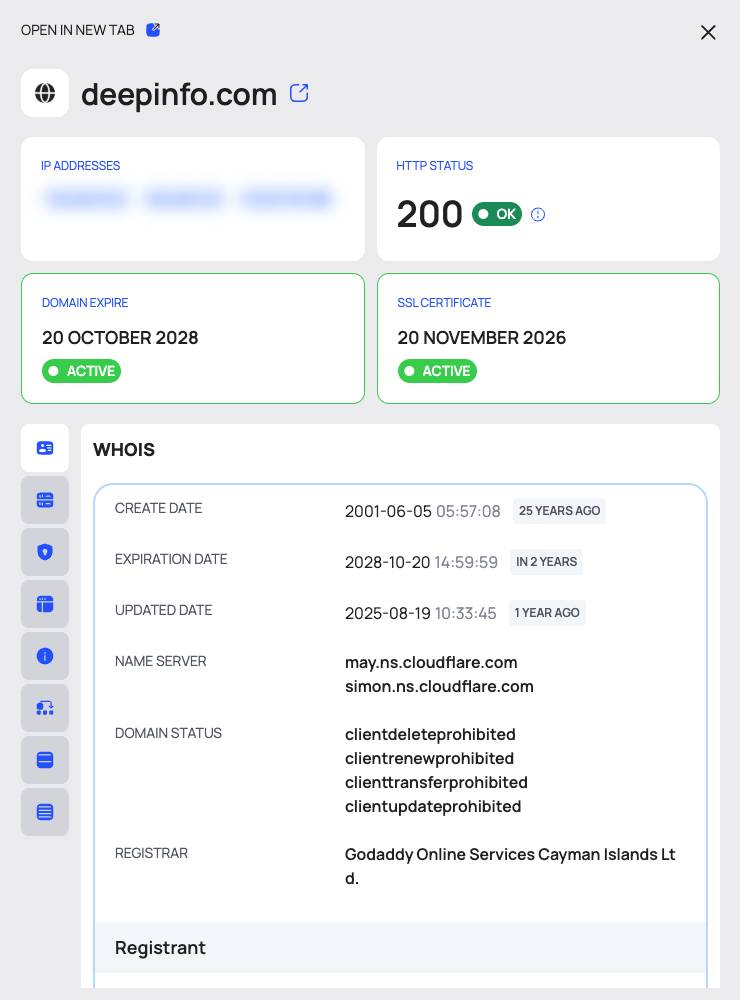Click the 20 OCTOBER 2028 expiry date

120,337
